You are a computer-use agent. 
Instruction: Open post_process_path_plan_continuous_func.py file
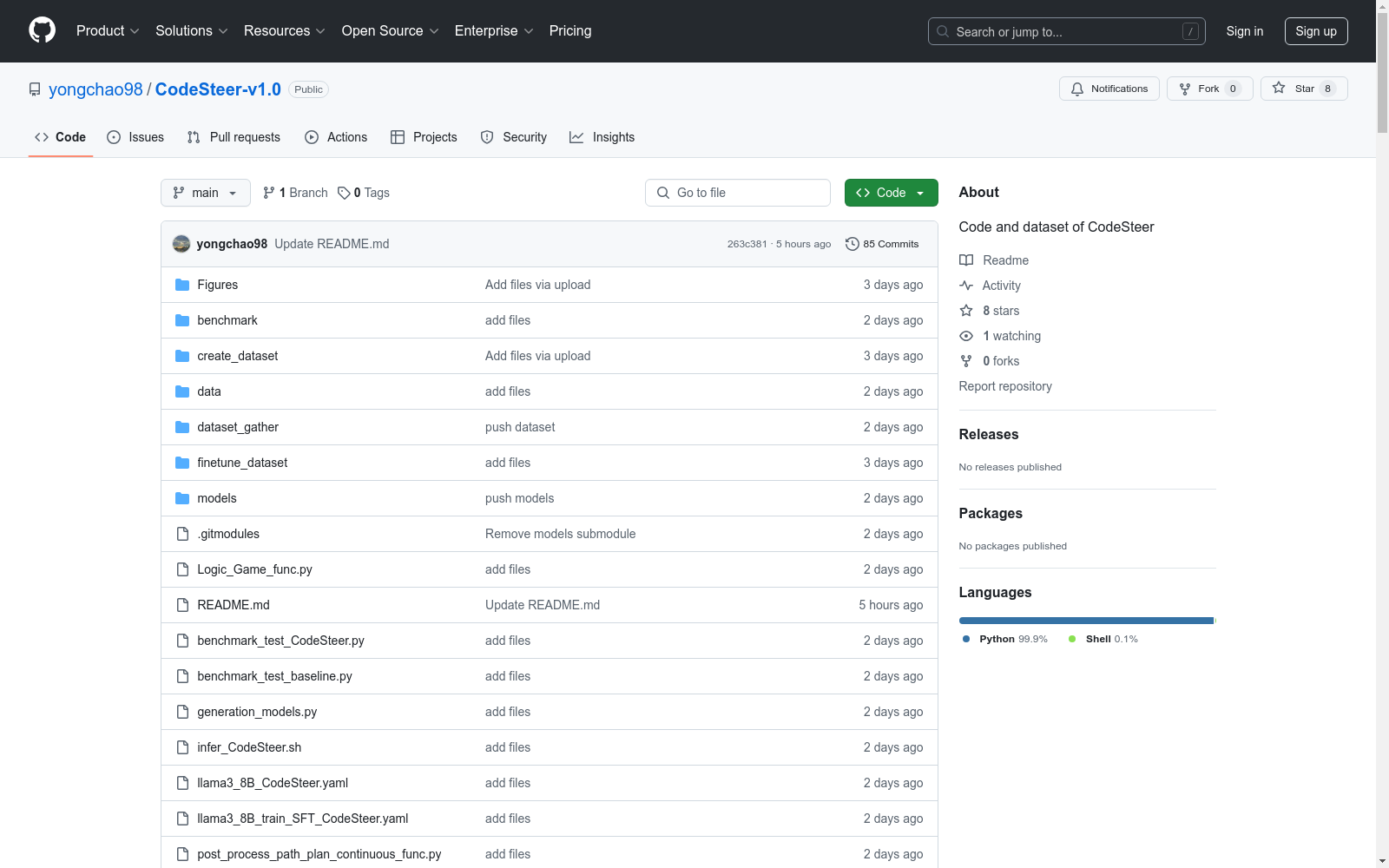[319, 854]
